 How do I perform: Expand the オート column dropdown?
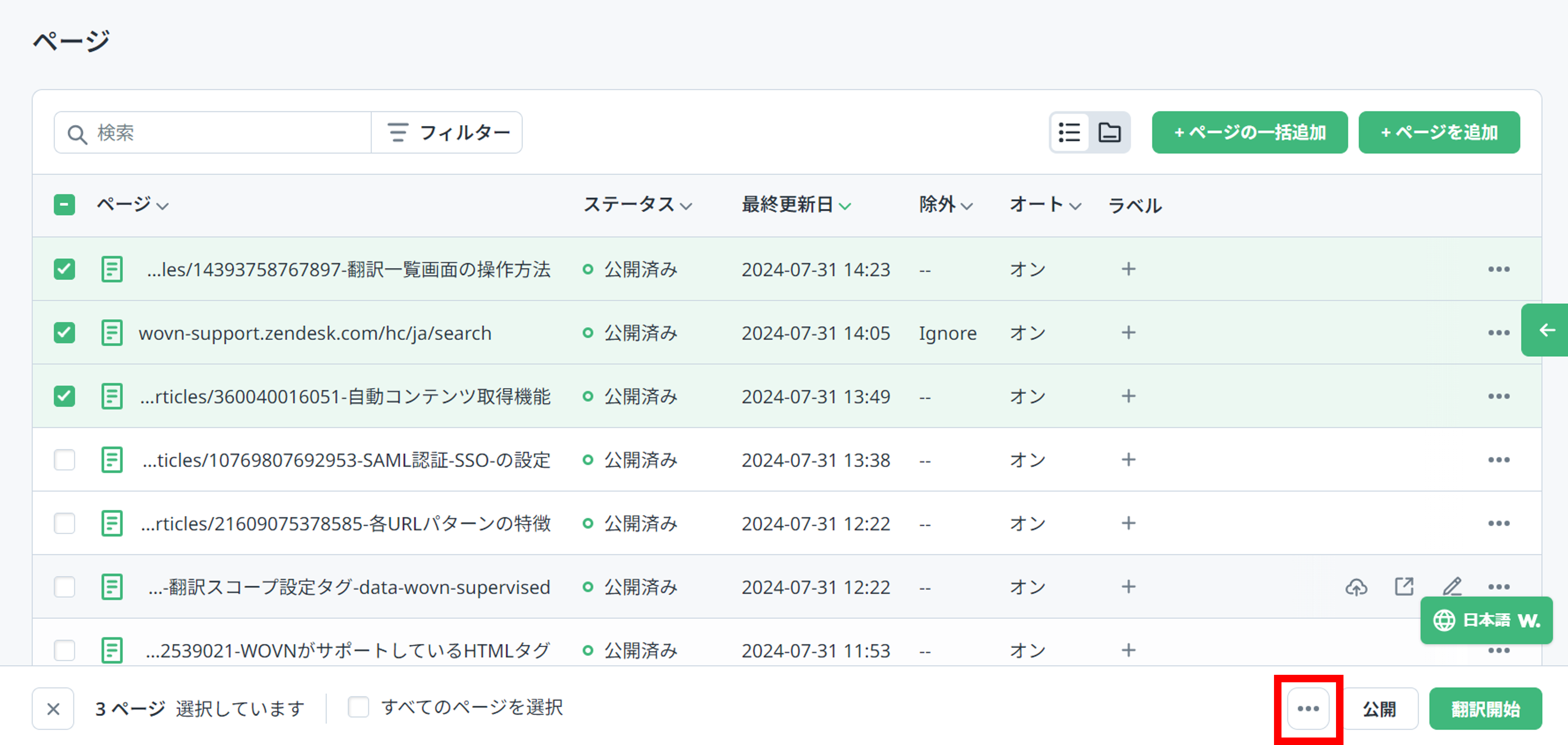click(1075, 206)
